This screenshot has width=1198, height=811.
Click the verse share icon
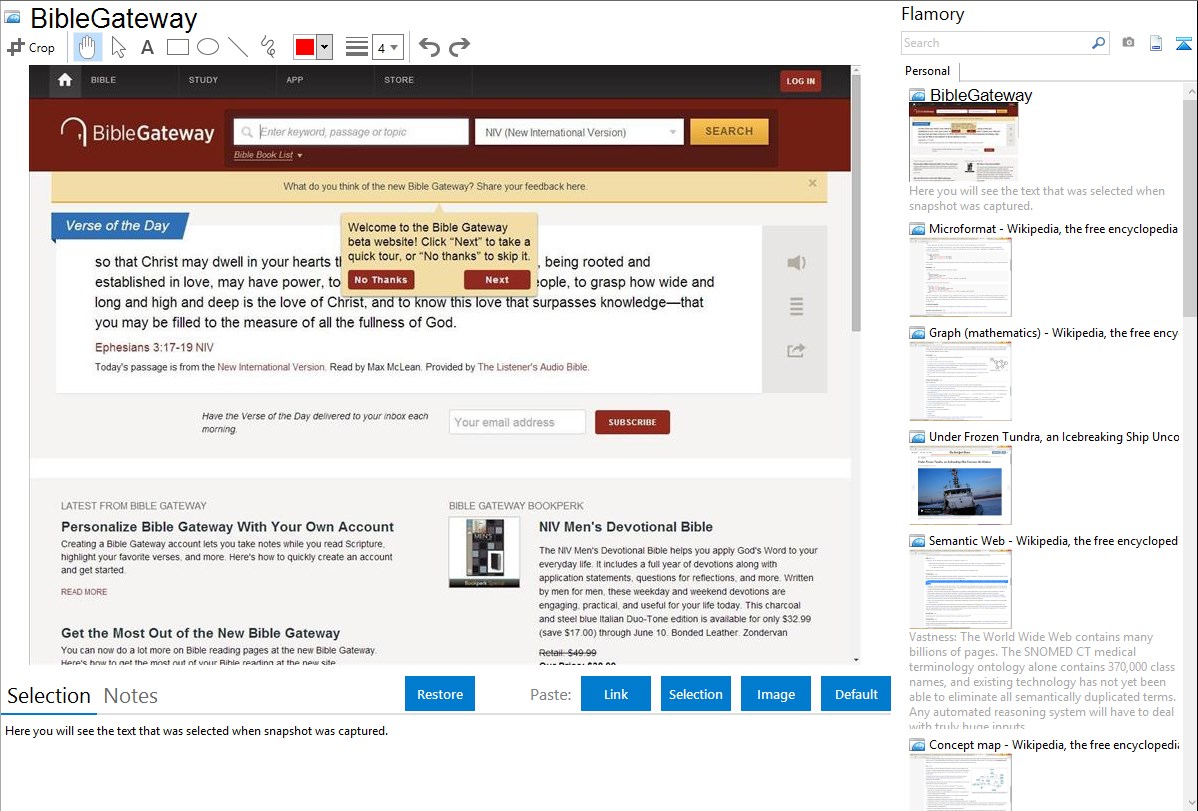pos(796,350)
